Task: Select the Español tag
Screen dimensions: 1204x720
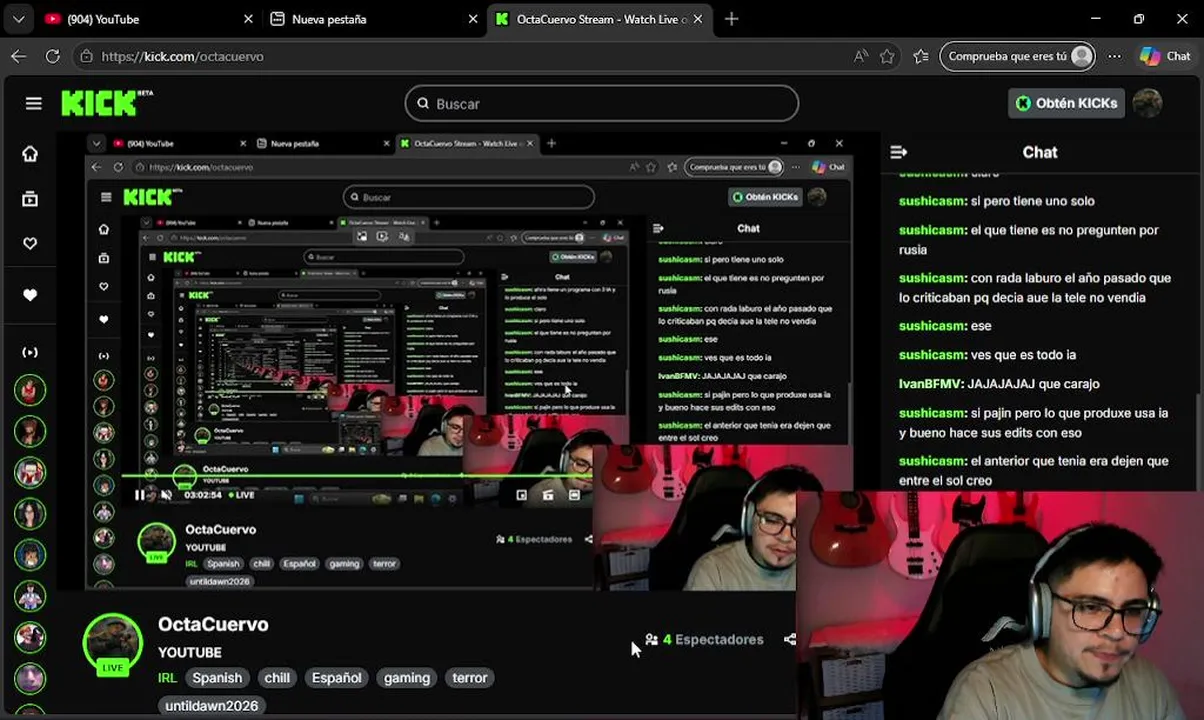Action: point(336,678)
